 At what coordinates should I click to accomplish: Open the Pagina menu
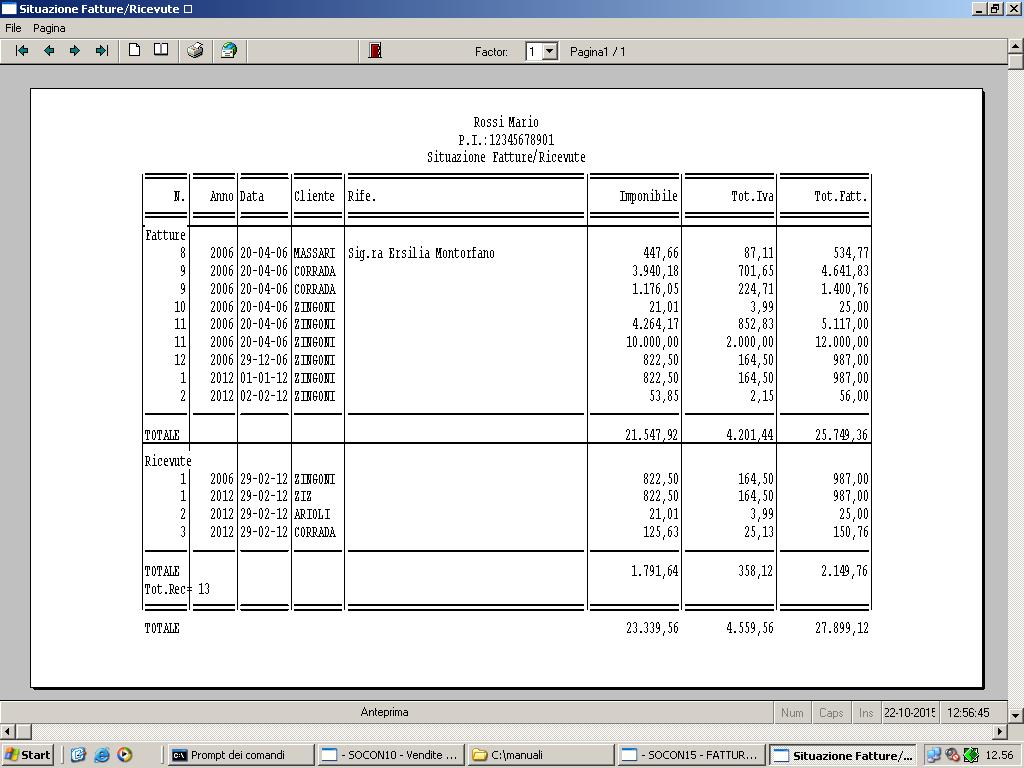click(x=49, y=28)
